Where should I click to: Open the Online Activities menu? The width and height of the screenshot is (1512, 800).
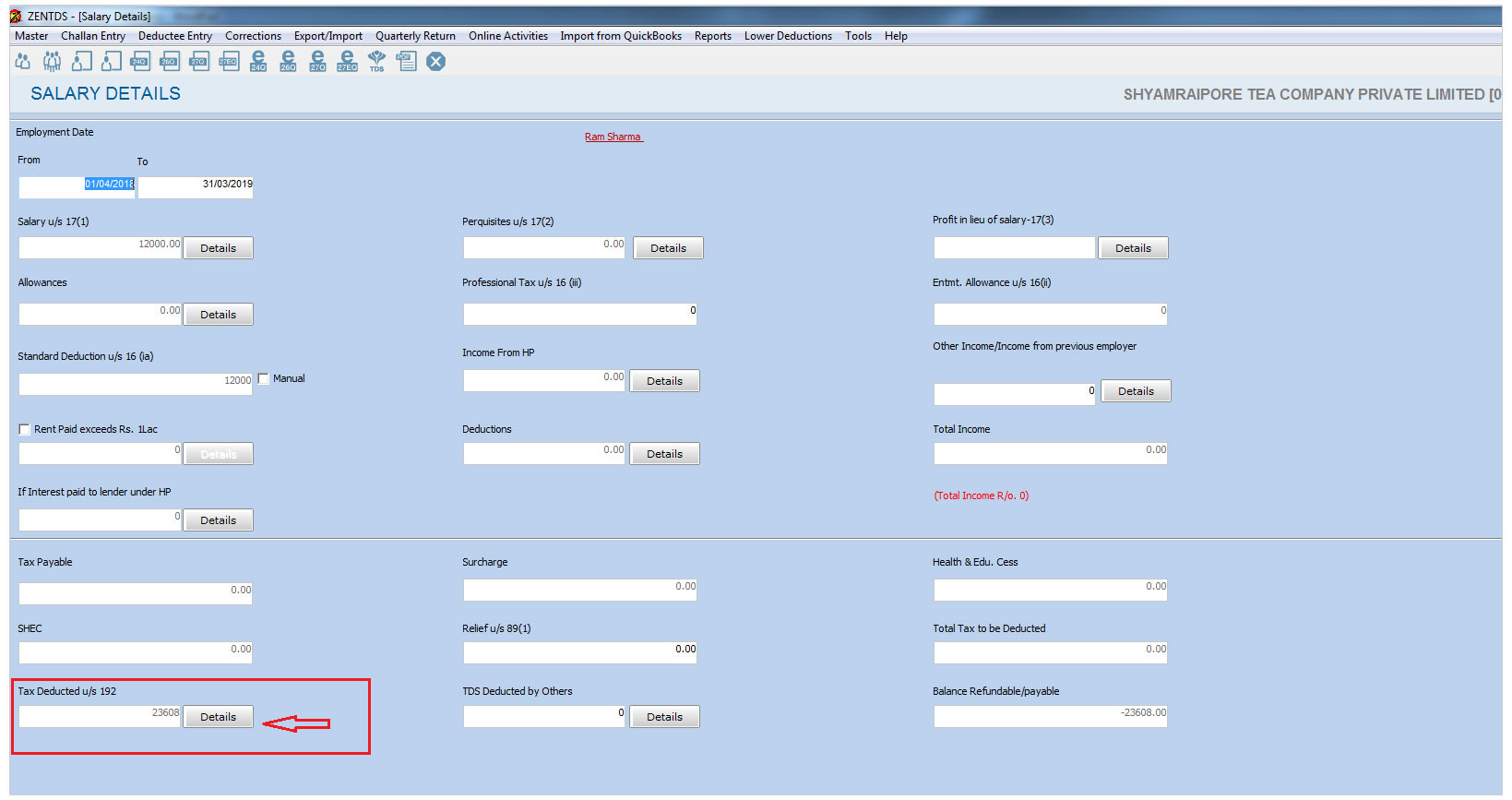click(x=508, y=36)
